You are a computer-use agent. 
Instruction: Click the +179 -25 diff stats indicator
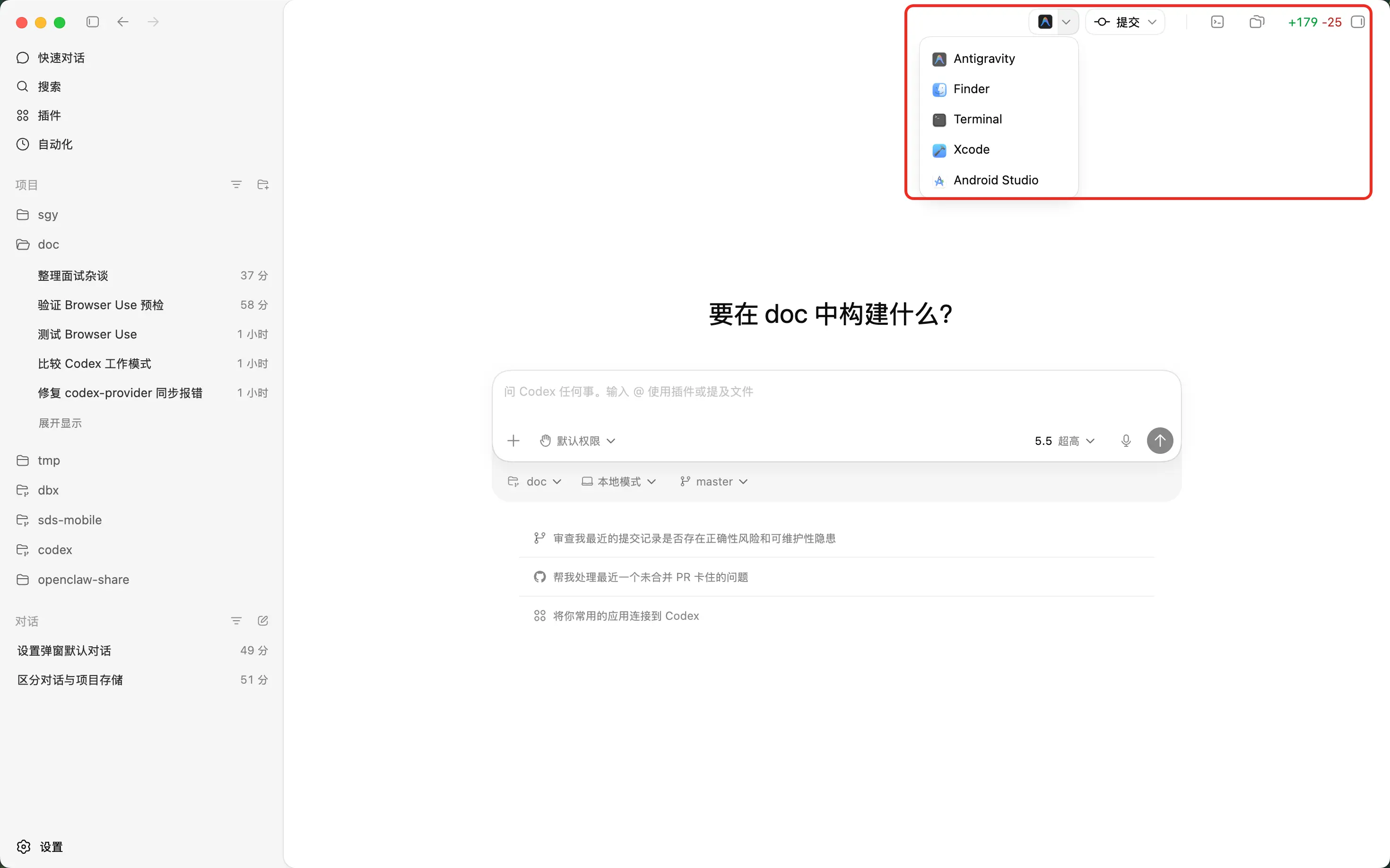1314,22
